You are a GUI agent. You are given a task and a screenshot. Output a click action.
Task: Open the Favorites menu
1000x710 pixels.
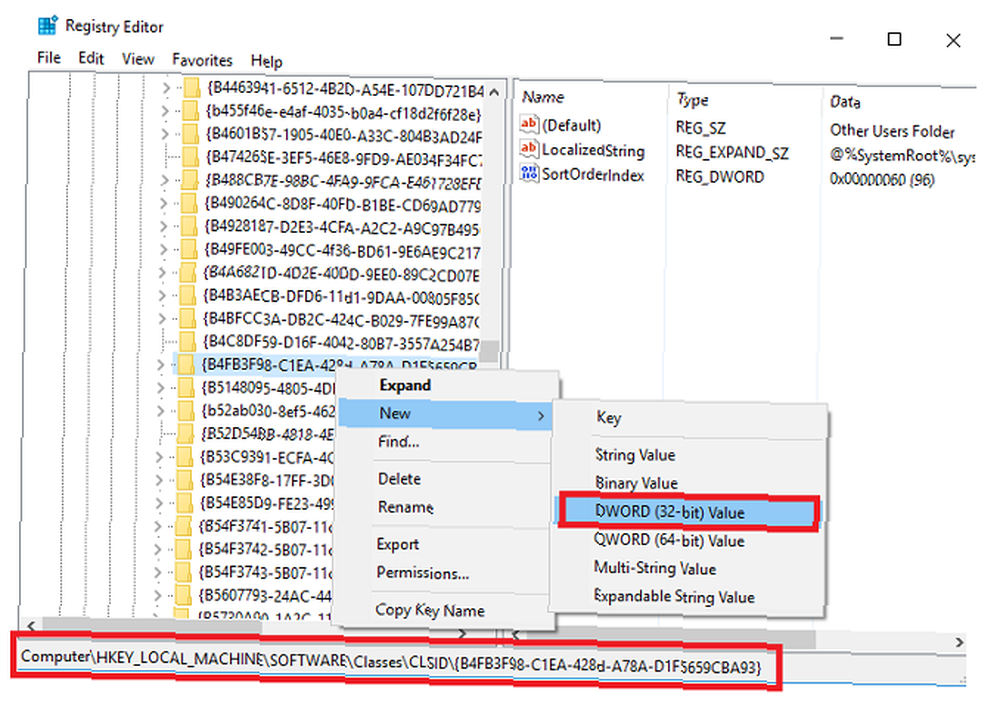[202, 61]
